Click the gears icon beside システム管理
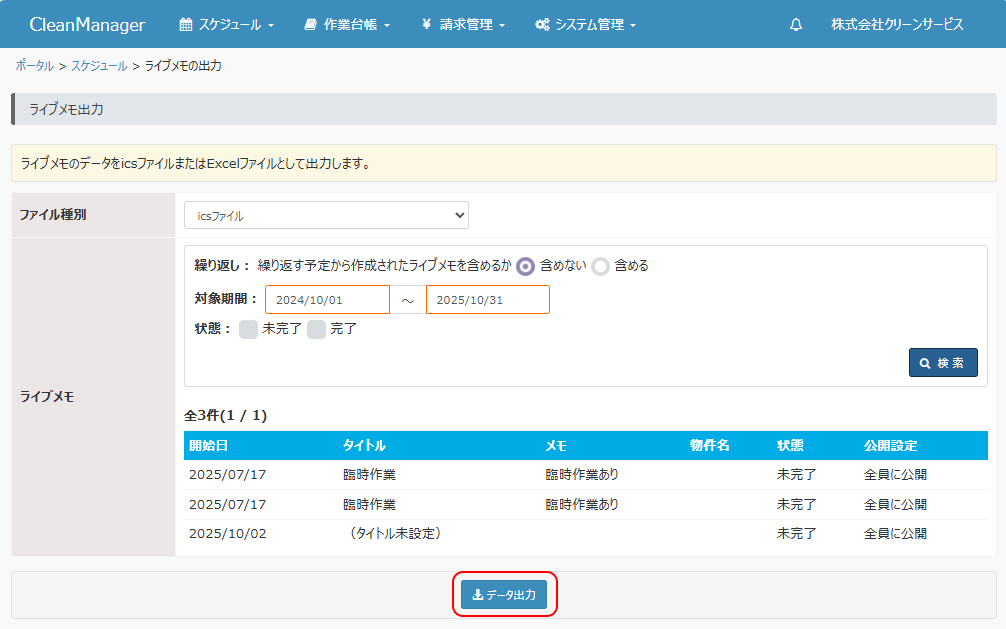The width and height of the screenshot is (1006, 629). 542,25
